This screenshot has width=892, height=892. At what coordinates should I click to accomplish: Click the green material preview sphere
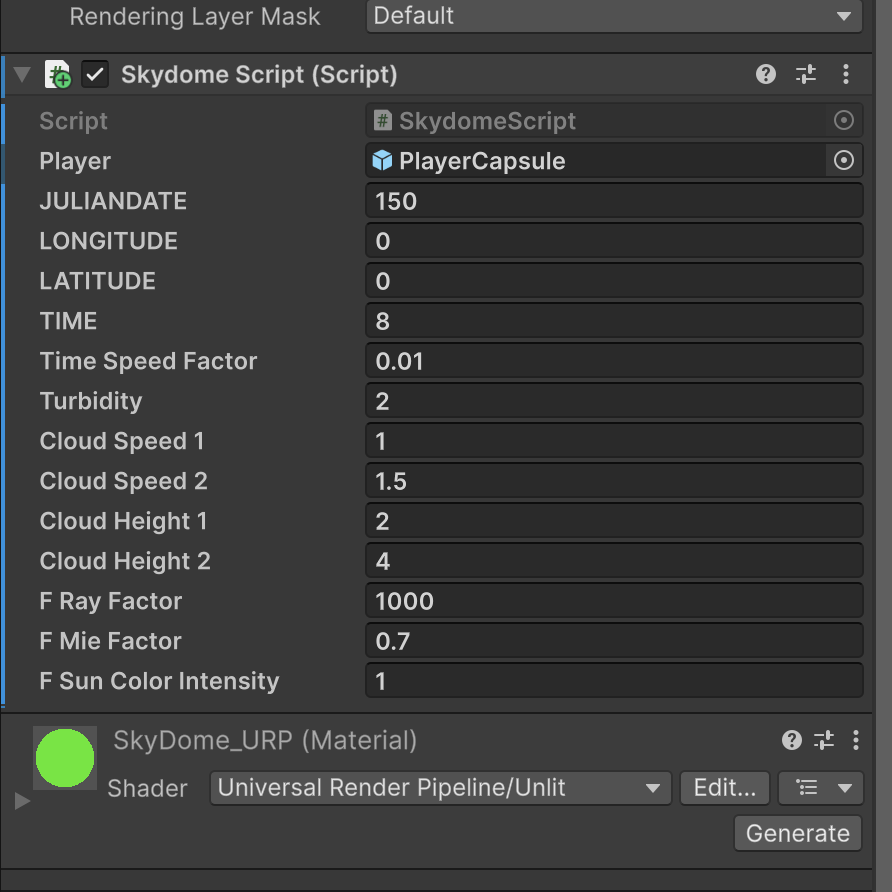(x=64, y=757)
